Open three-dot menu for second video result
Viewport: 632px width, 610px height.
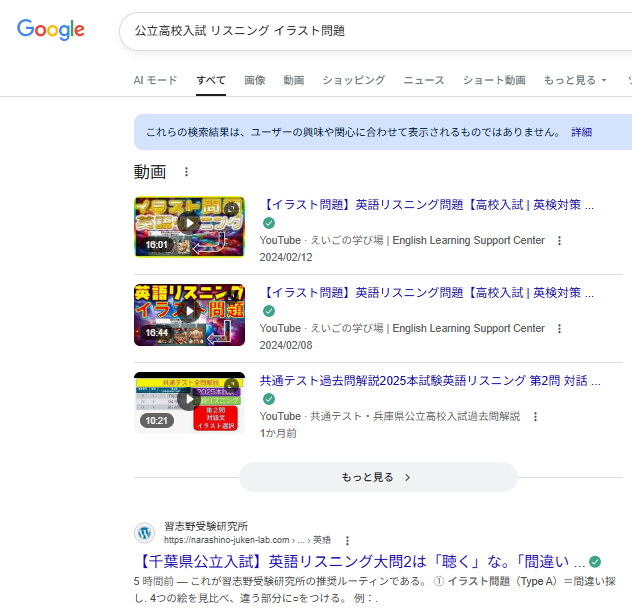tap(559, 329)
